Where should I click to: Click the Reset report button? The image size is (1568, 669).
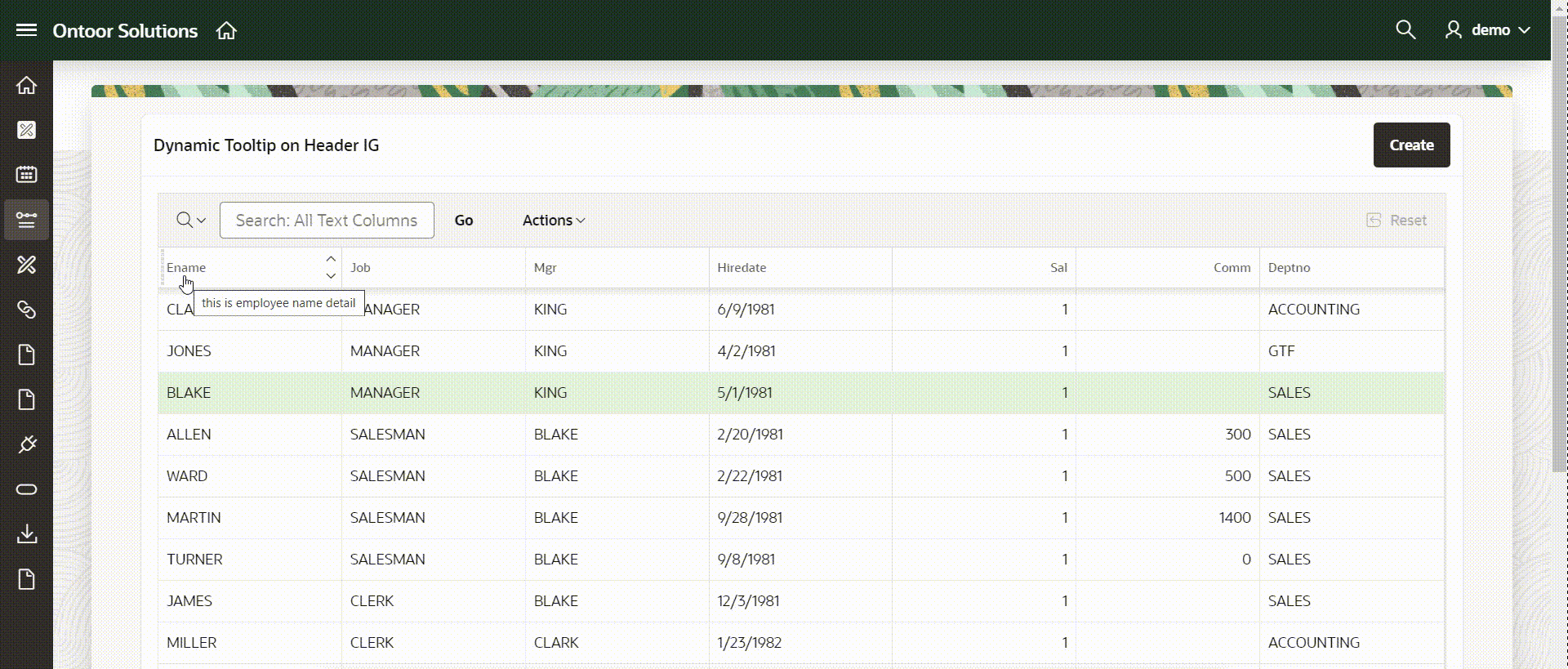[1396, 221]
